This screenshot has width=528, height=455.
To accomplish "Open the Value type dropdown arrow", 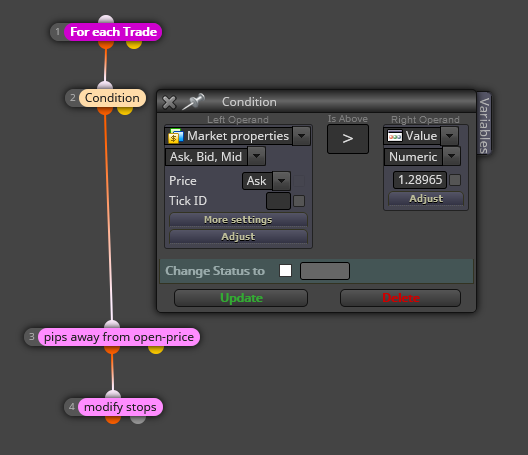I will click(x=450, y=136).
